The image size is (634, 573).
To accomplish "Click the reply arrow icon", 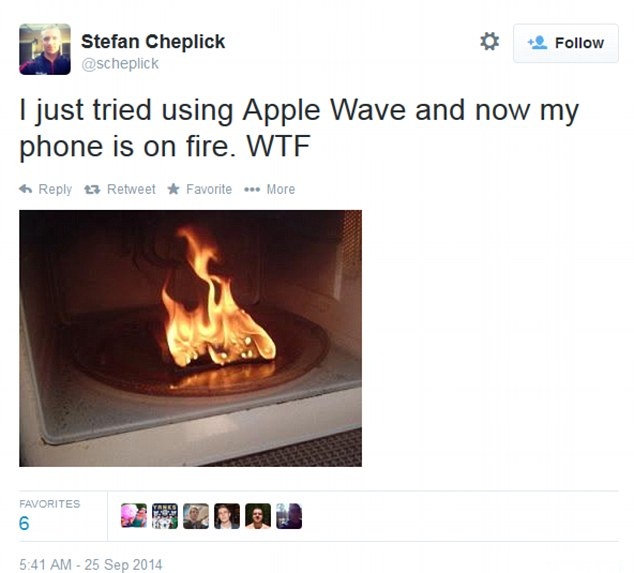I will click(25, 189).
